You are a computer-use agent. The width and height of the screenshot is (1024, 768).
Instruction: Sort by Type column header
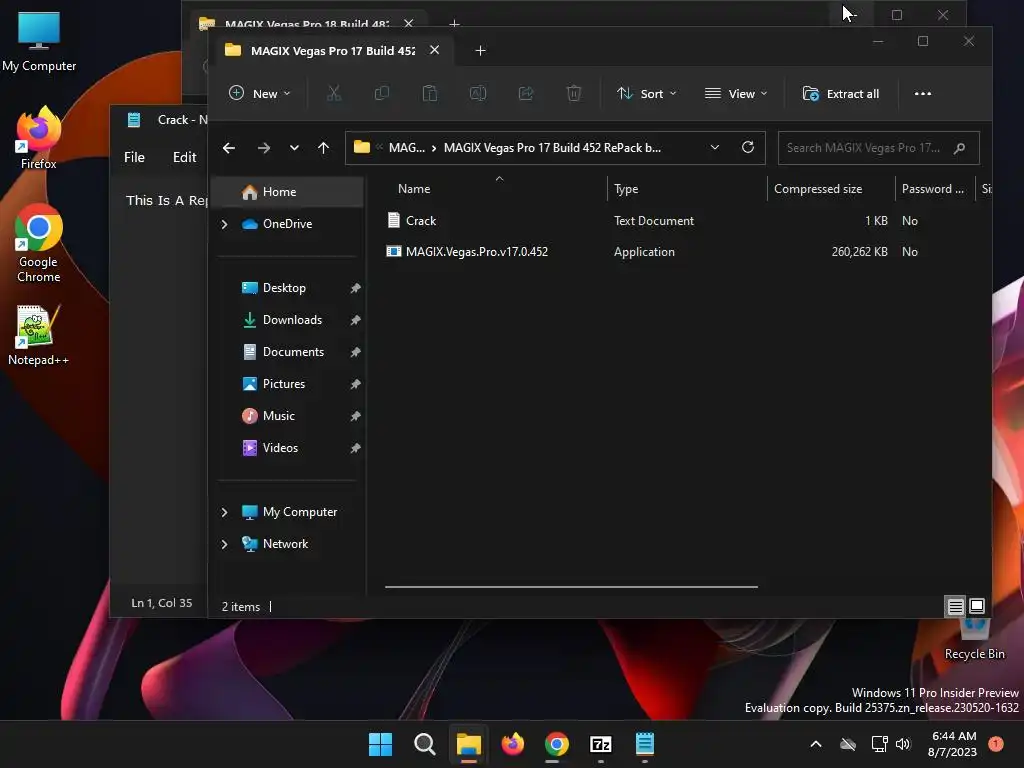[626, 189]
